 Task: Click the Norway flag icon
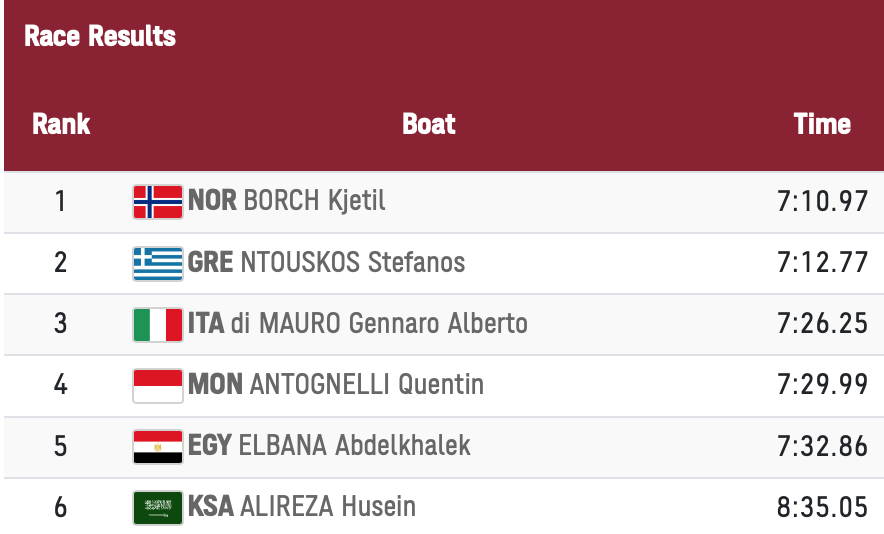click(158, 202)
